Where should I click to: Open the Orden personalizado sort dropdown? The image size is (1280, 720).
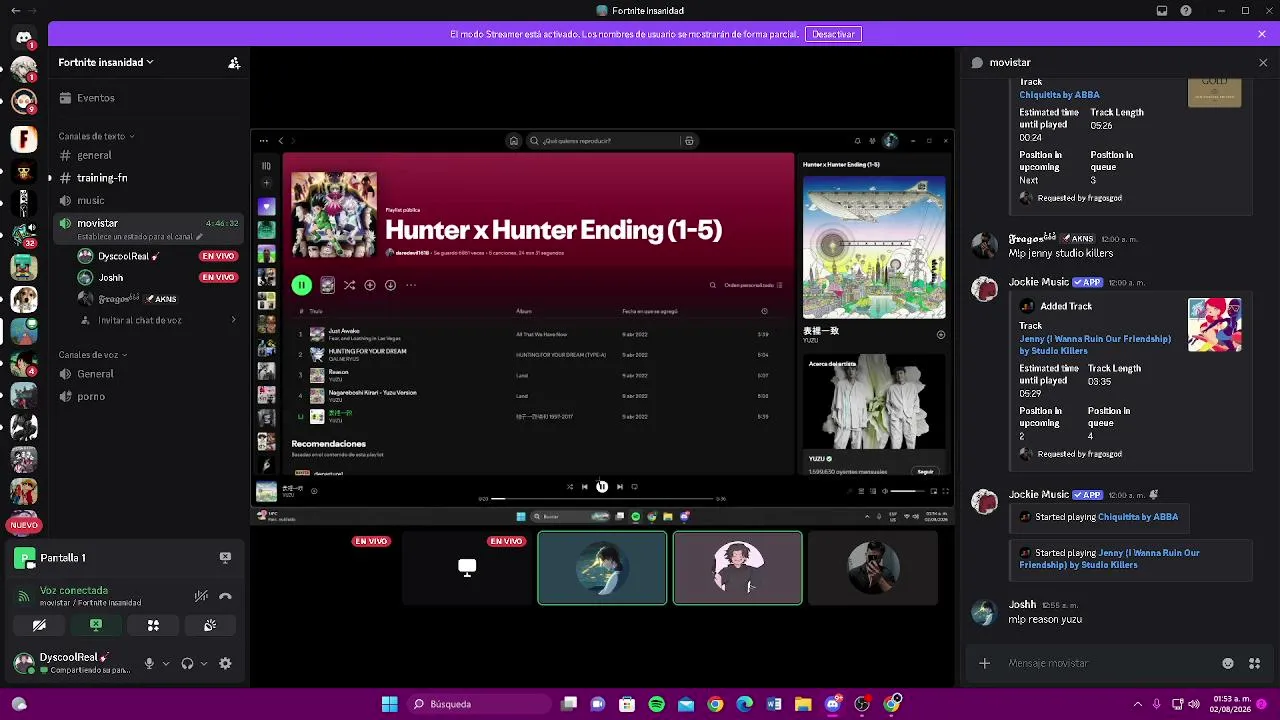(x=753, y=285)
